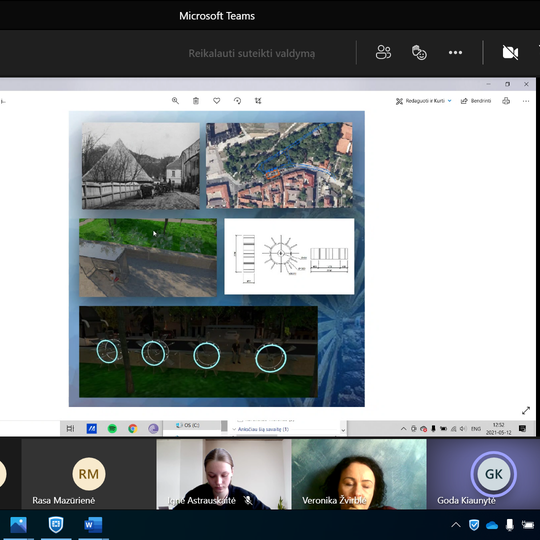Click the Bendrinti share button

pos(476,101)
